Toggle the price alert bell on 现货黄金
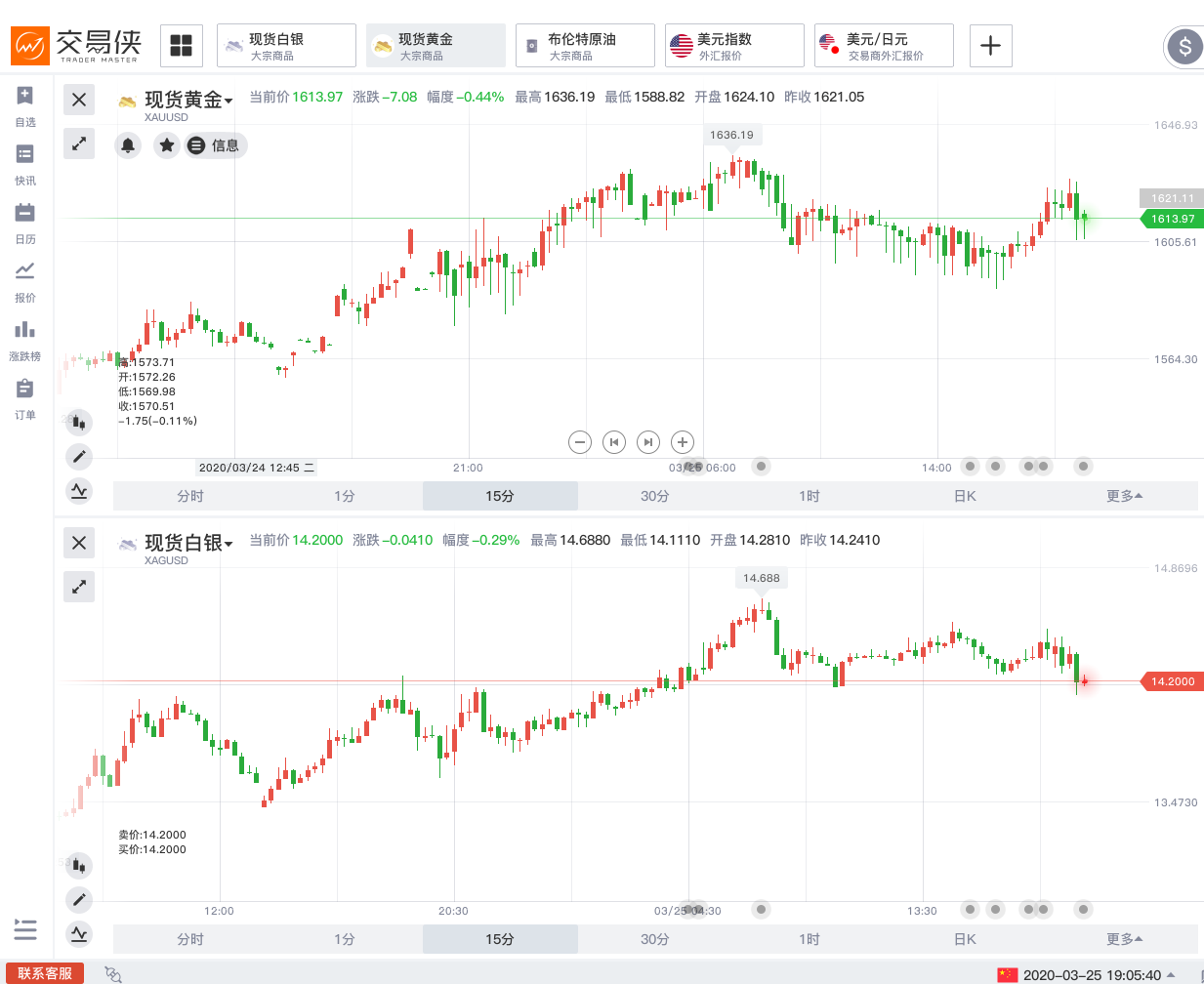Screen dimensions: 1204x984 coord(128,145)
